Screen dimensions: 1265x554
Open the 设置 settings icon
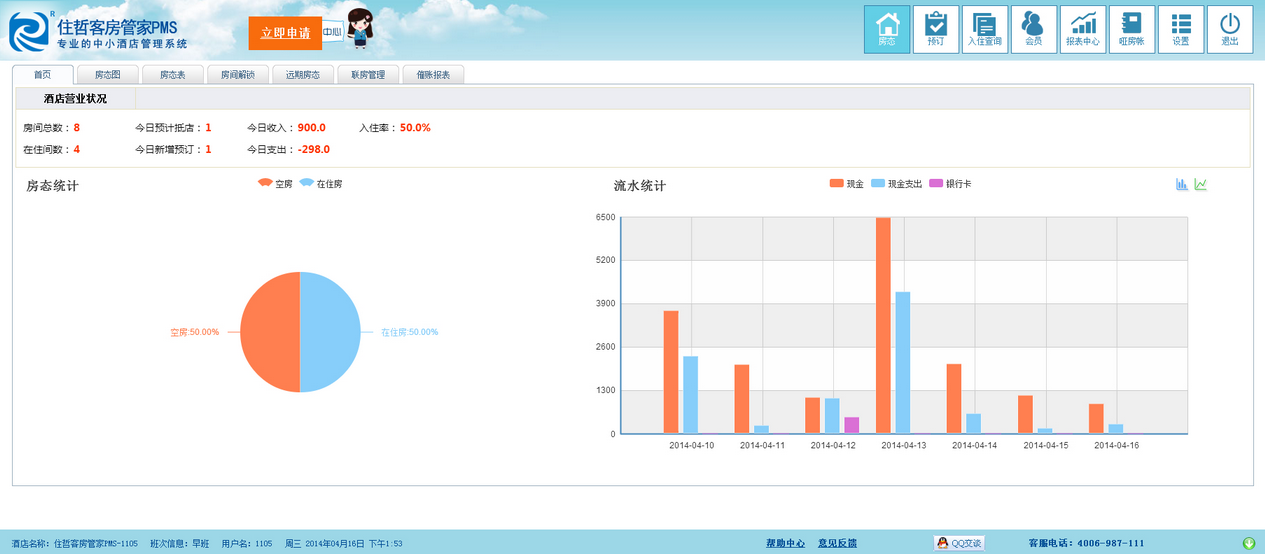[x=1181, y=29]
